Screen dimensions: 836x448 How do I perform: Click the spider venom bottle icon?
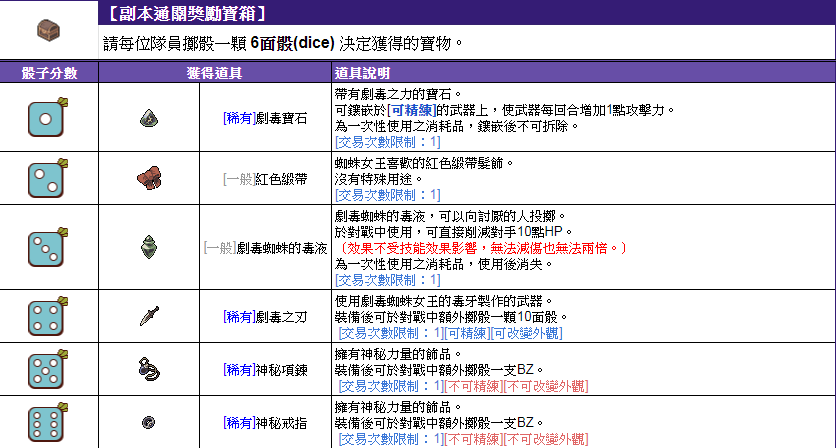pyautogui.click(x=149, y=247)
